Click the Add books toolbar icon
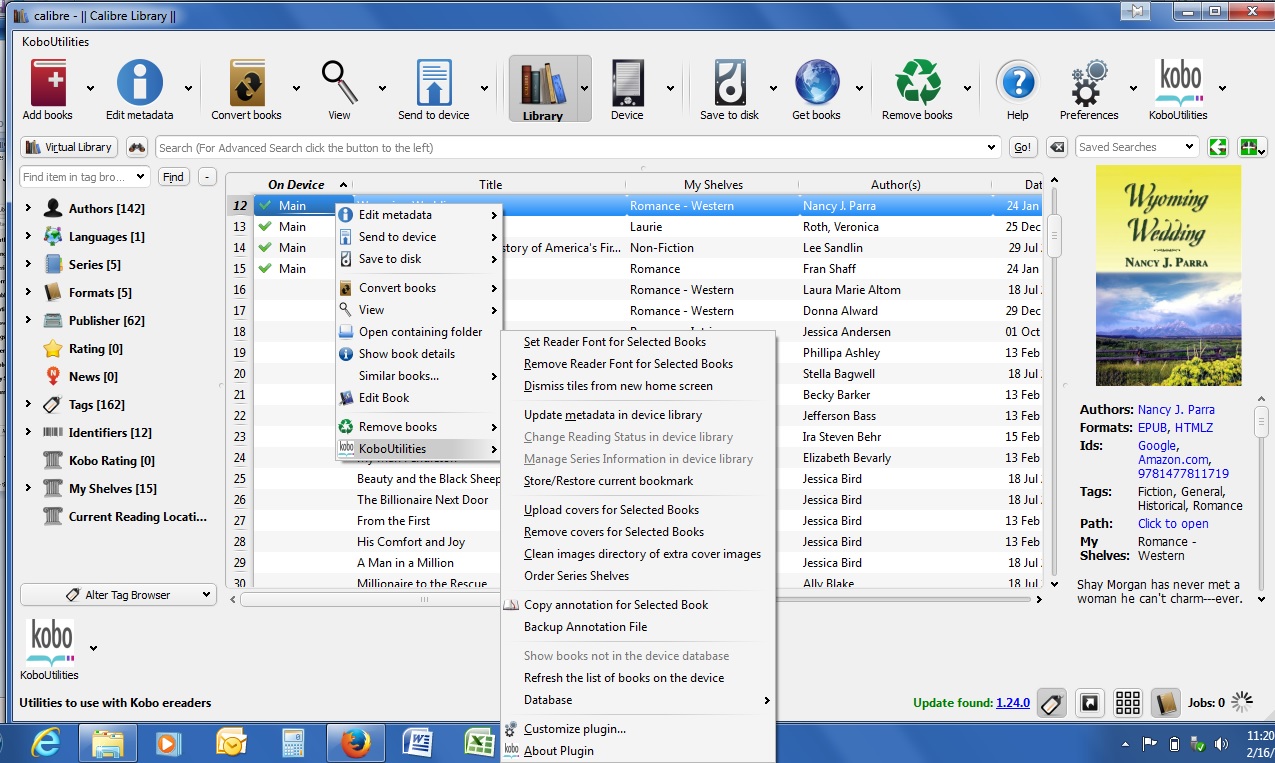This screenshot has height=763, width=1275. click(x=47, y=84)
